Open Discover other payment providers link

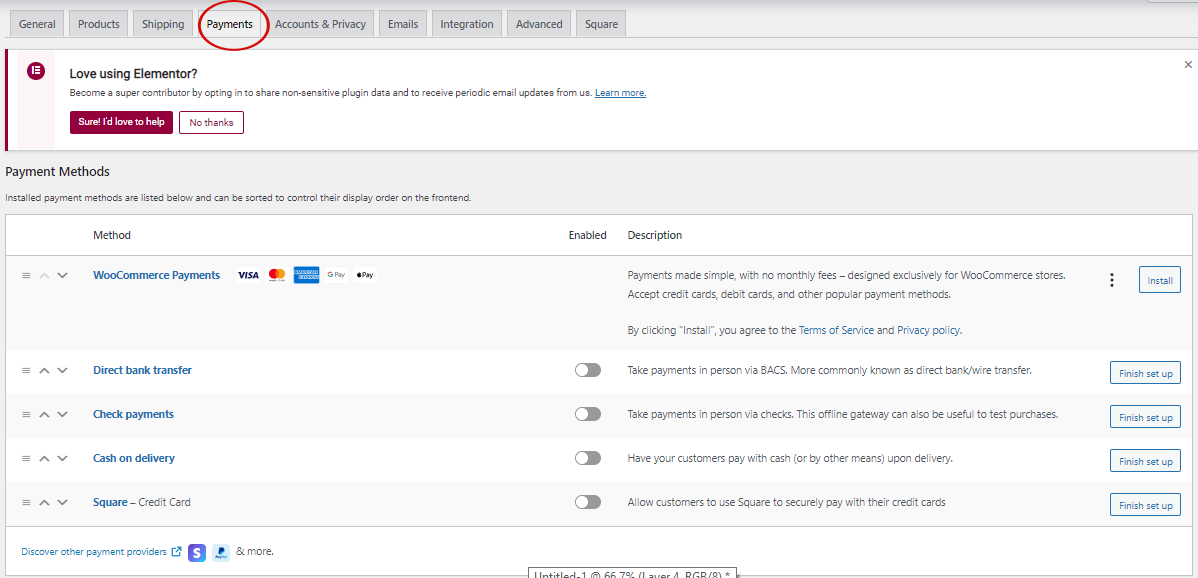(x=102, y=551)
